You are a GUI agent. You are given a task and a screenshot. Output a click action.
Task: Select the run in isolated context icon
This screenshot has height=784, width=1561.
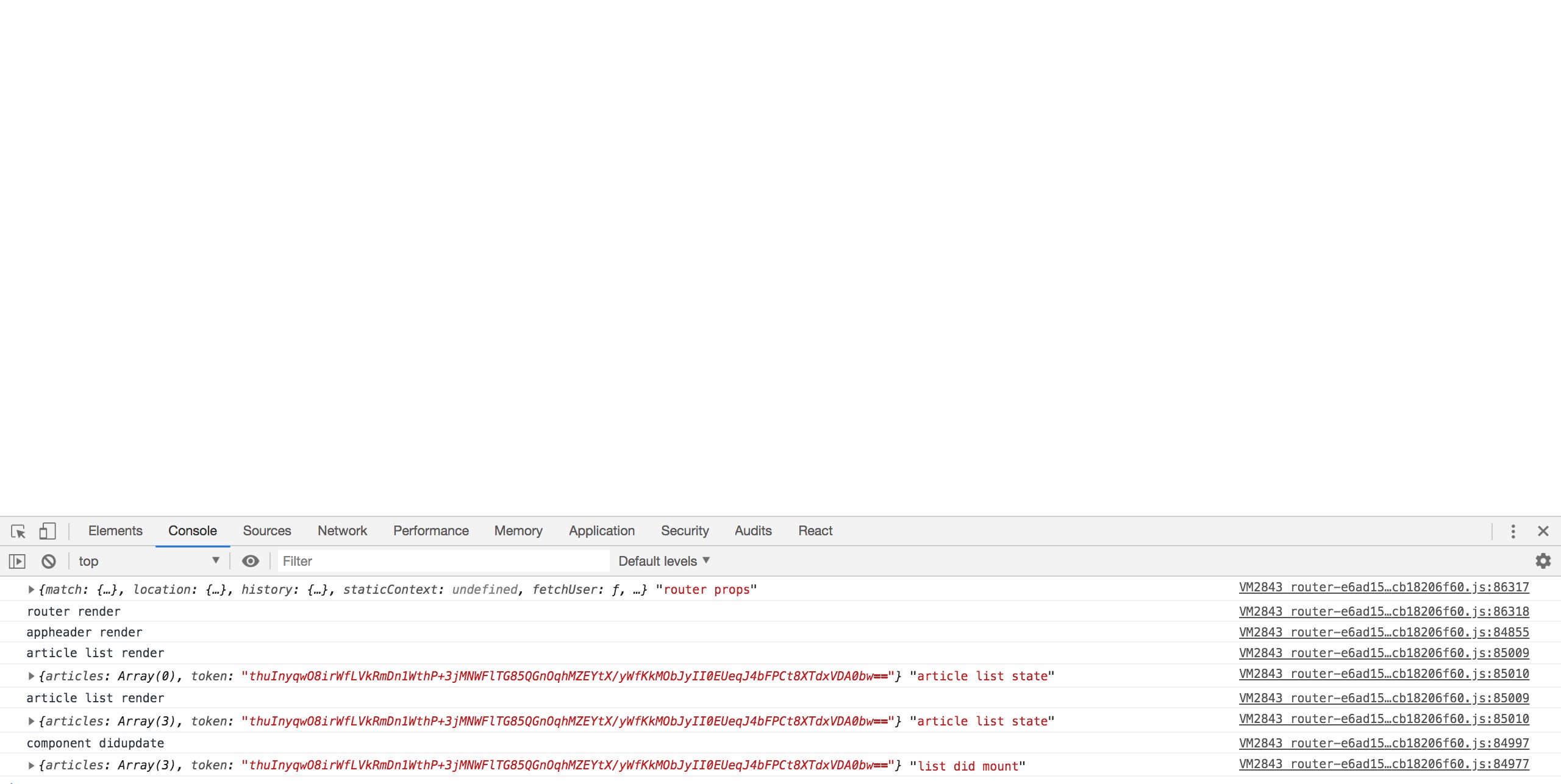tap(16, 561)
